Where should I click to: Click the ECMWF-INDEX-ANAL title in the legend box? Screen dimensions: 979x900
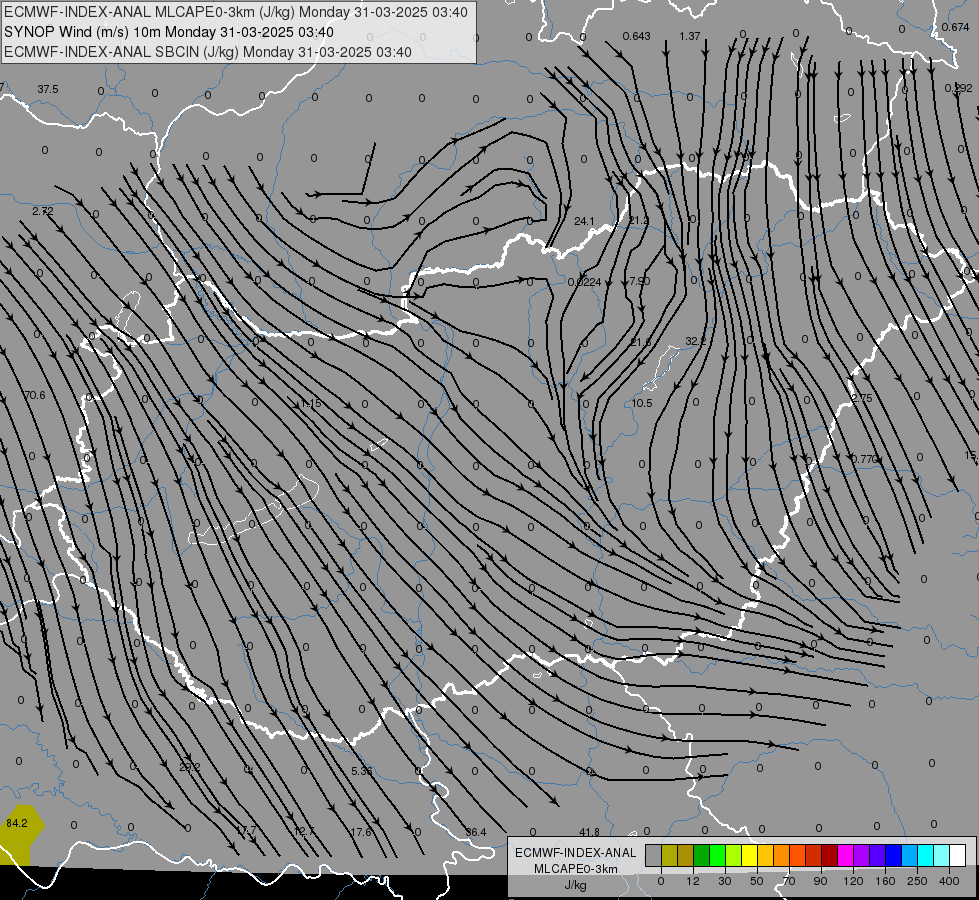(x=575, y=853)
